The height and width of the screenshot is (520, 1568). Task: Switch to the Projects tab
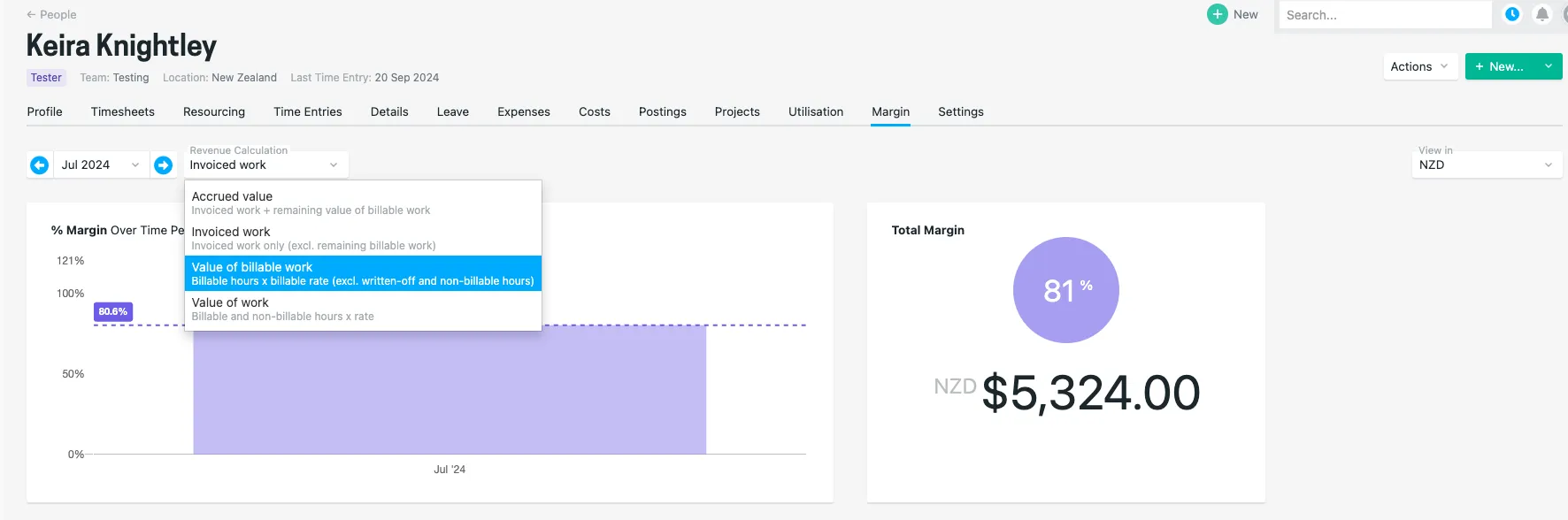tap(737, 111)
